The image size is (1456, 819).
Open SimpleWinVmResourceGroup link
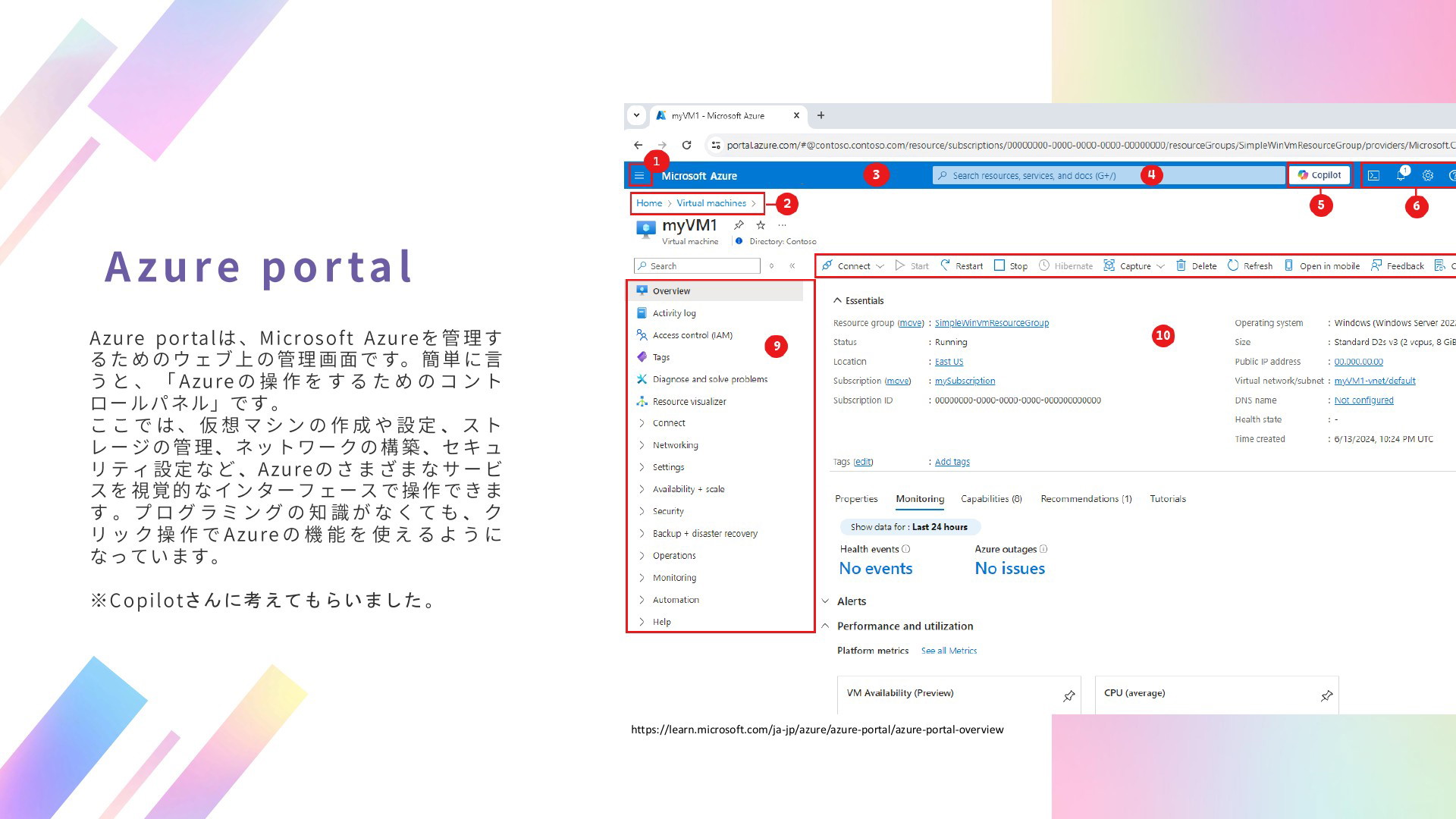point(992,323)
